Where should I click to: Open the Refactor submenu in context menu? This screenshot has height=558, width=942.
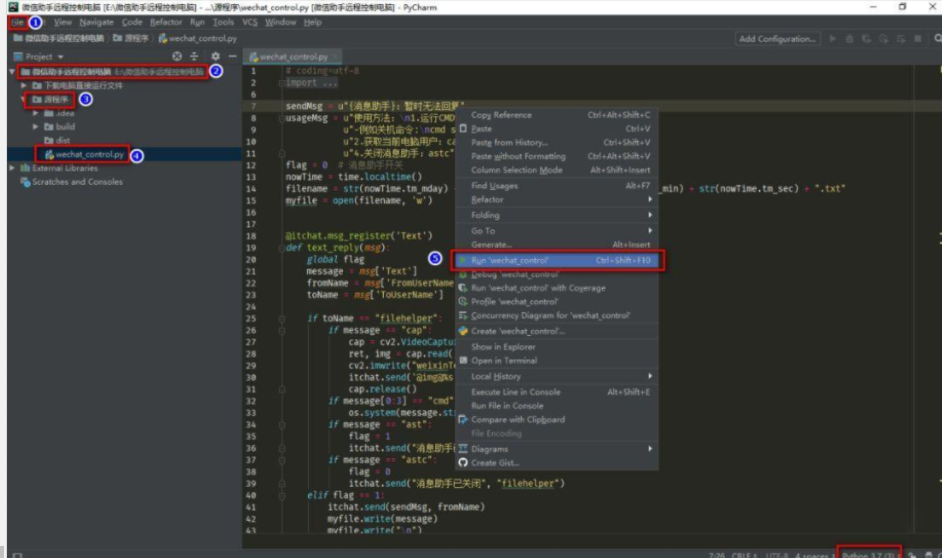(x=558, y=199)
